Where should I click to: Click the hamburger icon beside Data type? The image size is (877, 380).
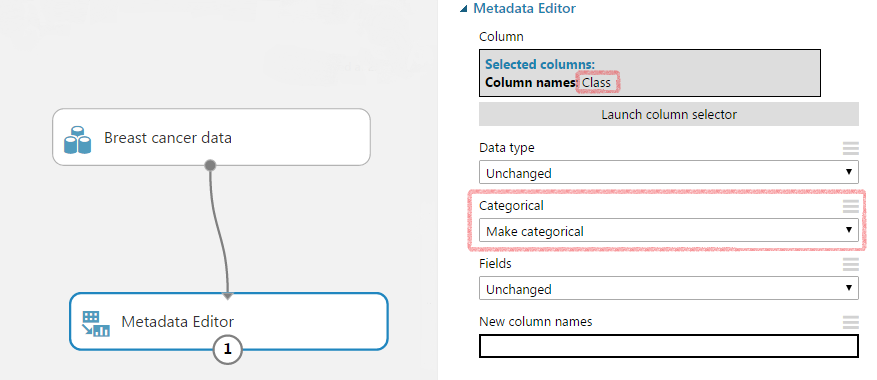click(850, 148)
